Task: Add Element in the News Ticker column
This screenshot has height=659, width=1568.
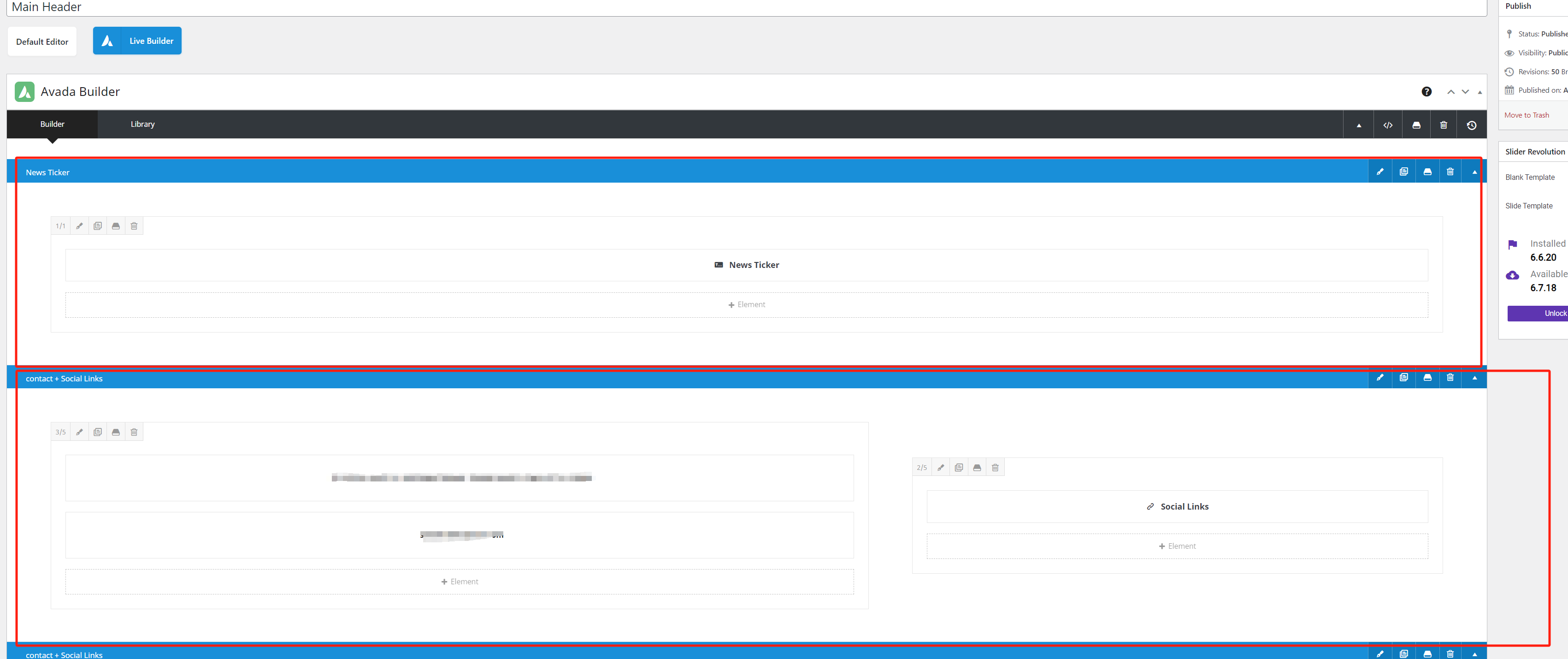Action: click(746, 304)
